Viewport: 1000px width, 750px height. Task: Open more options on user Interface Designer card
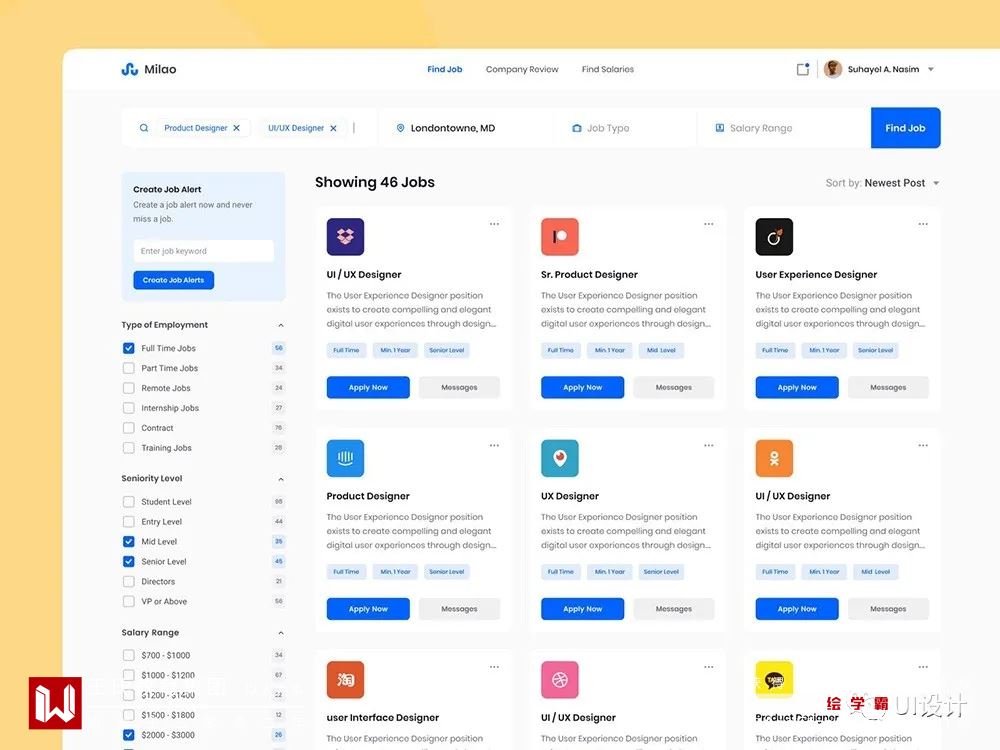click(494, 666)
